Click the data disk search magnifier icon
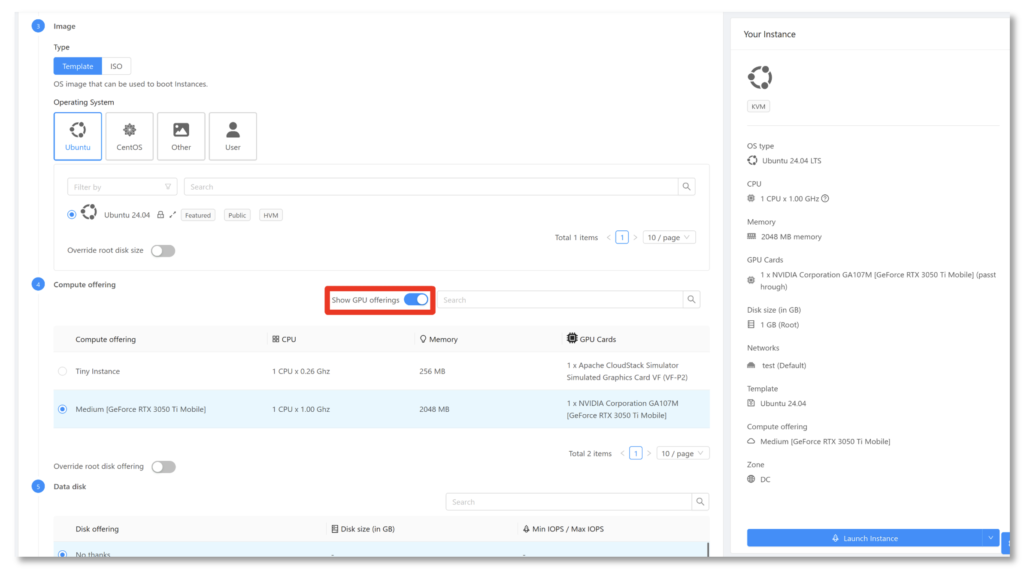This screenshot has height=573, width=1024. tap(700, 502)
